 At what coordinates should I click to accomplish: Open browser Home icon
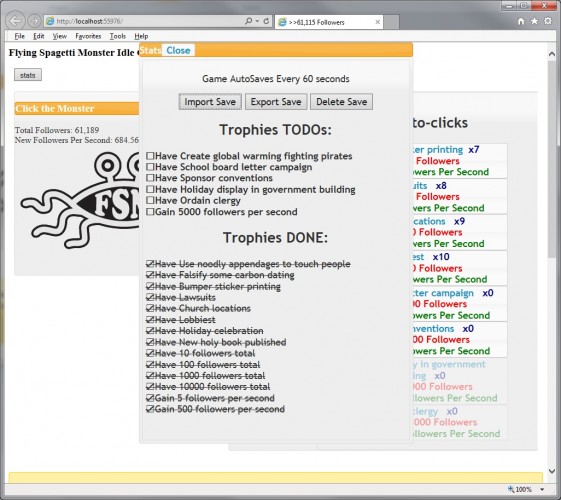pos(521,21)
